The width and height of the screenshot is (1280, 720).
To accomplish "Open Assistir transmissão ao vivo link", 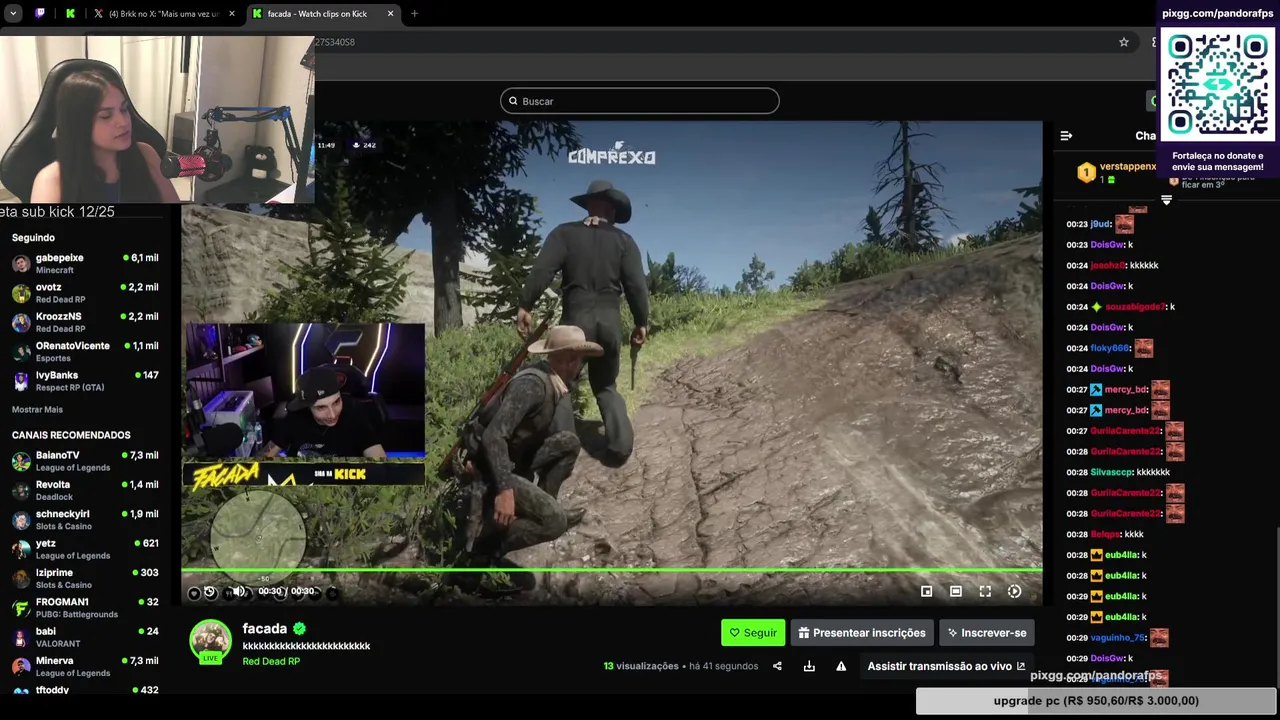I will tap(946, 666).
